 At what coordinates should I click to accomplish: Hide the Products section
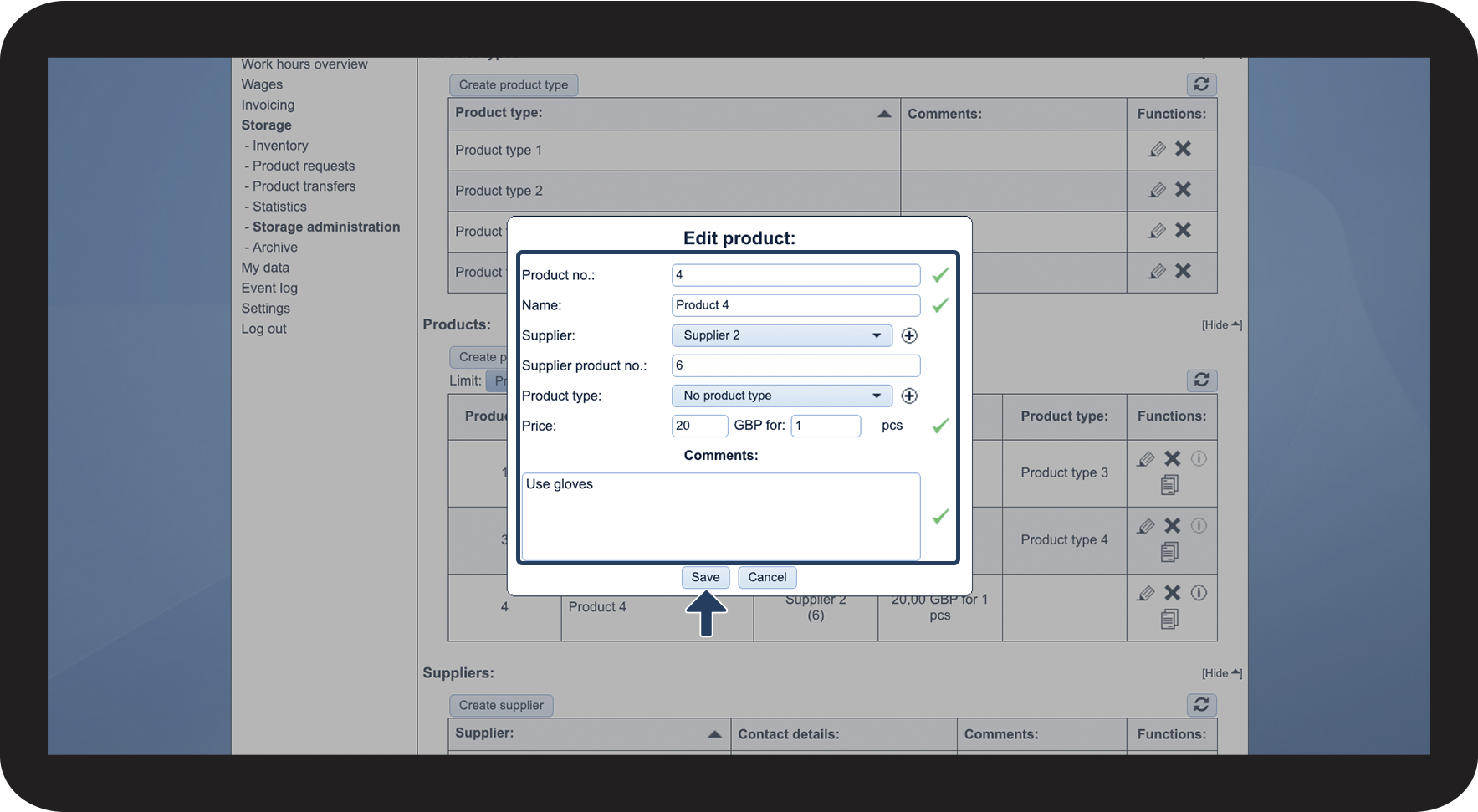point(1221,324)
